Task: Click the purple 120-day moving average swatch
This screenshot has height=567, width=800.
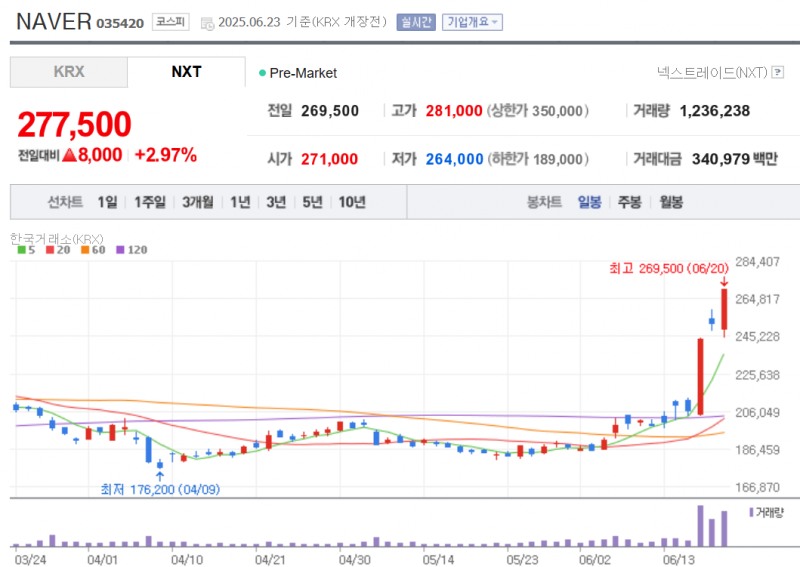Action: (x=120, y=250)
